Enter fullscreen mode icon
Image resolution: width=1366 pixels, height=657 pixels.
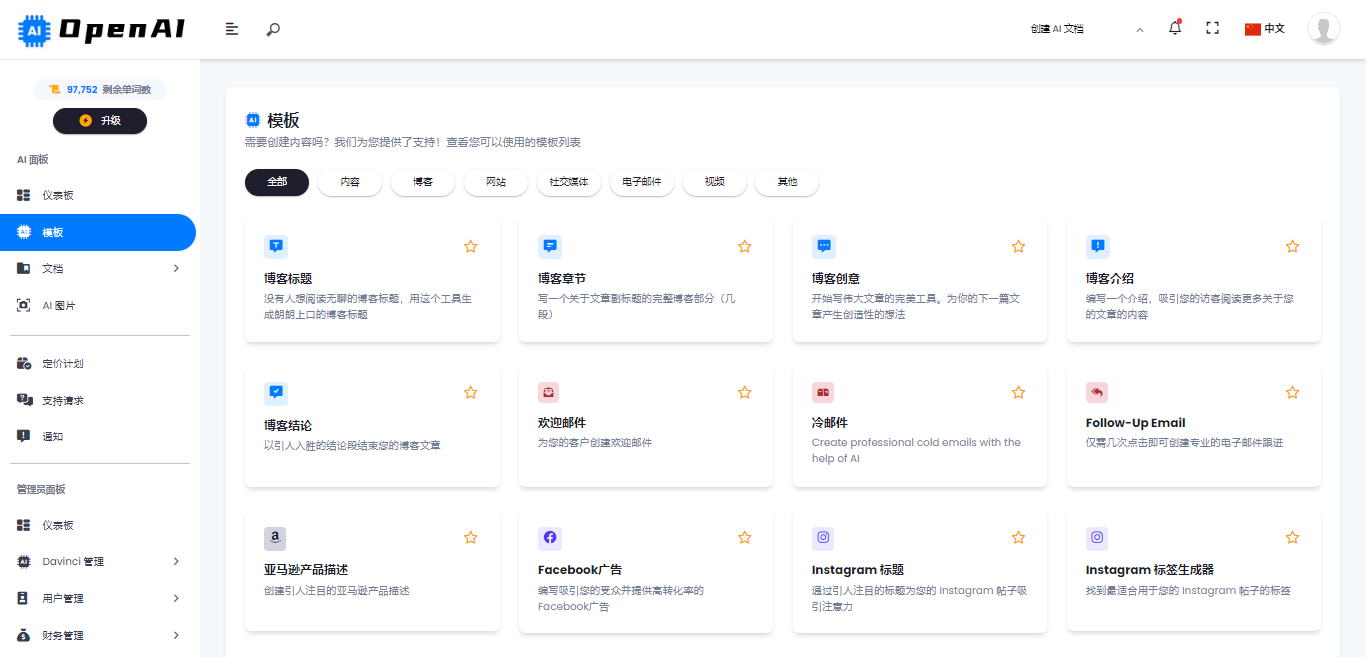tap(1213, 28)
